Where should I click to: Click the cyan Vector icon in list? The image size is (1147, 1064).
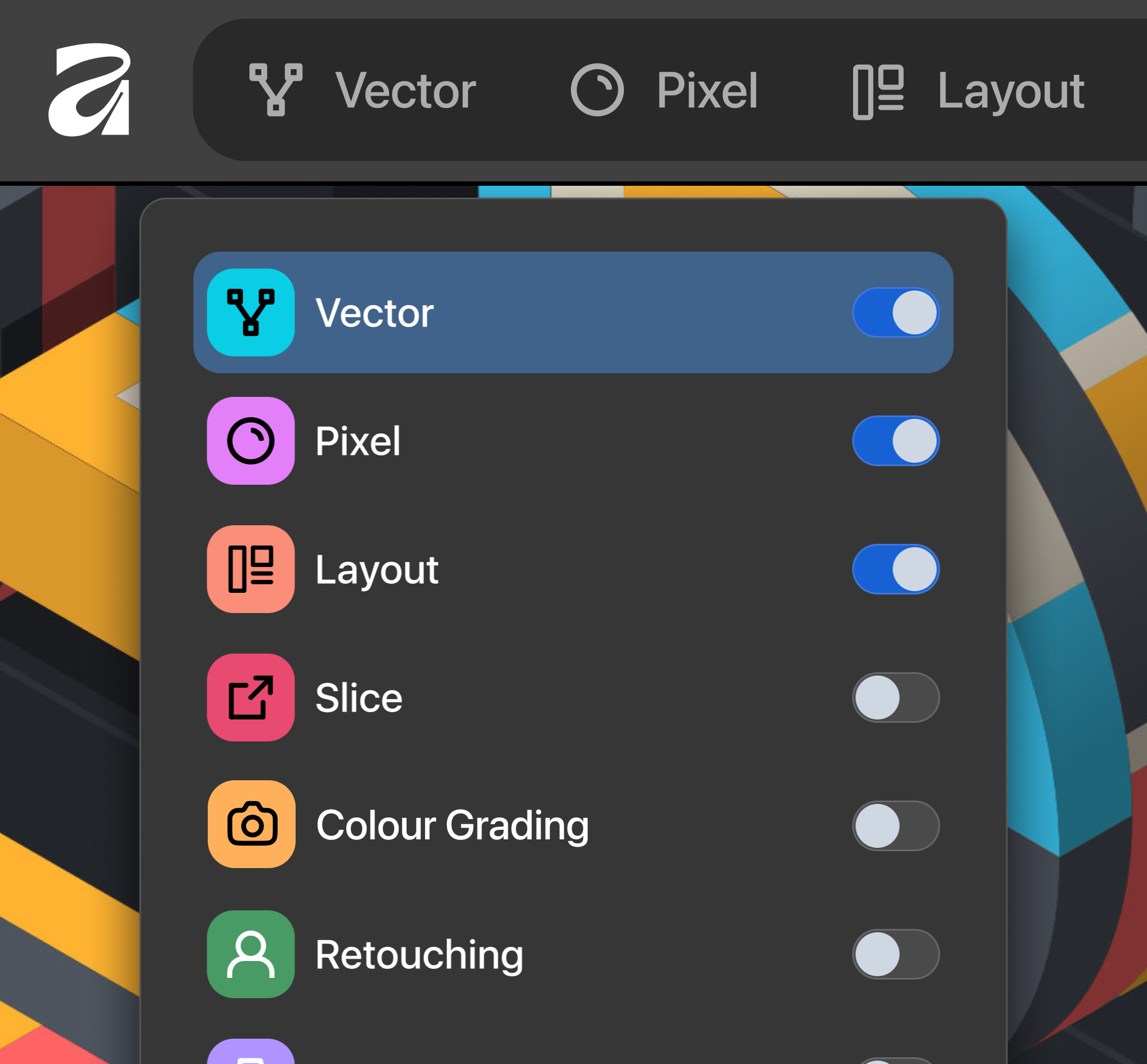251,312
